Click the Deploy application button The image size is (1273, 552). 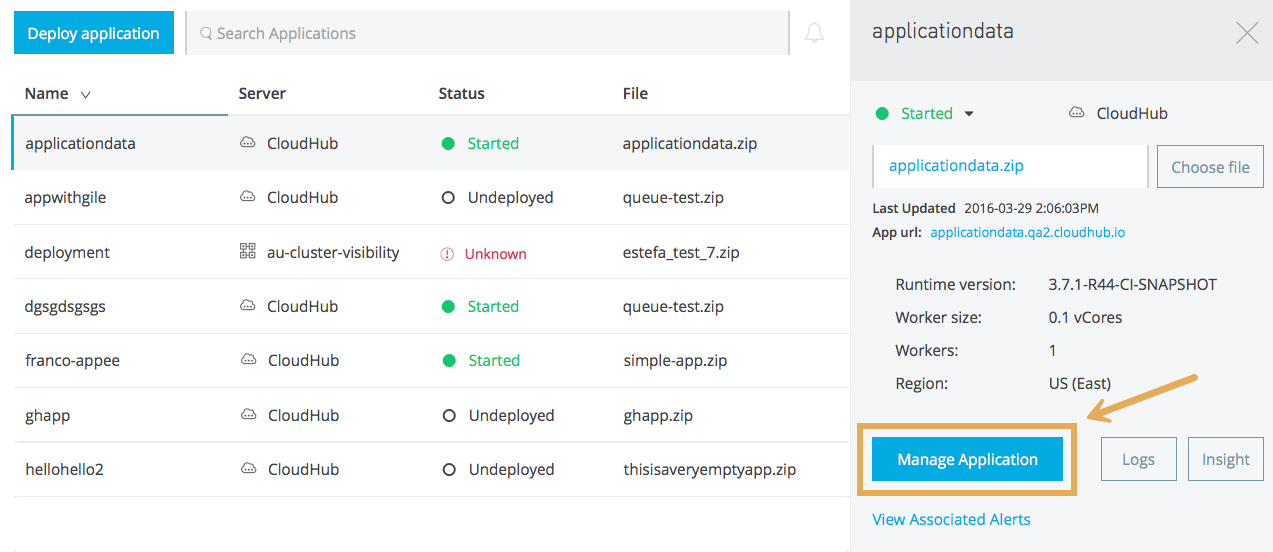point(93,33)
